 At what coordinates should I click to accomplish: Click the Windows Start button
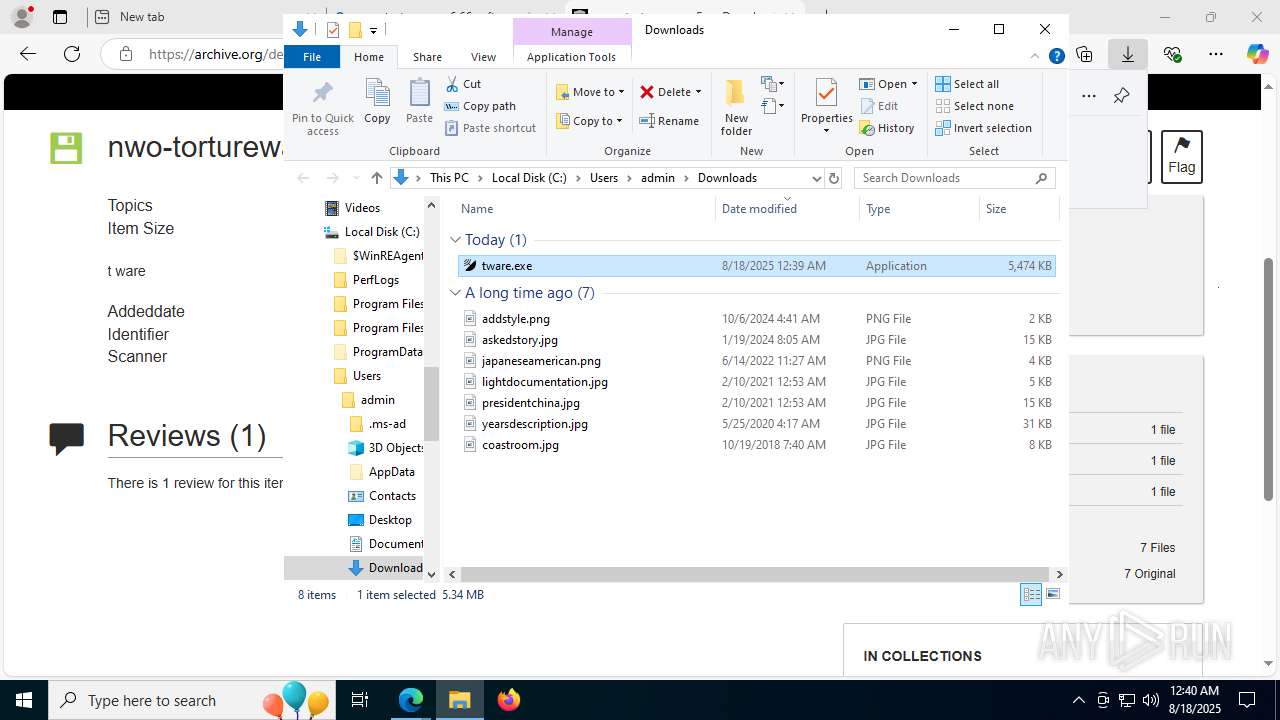pyautogui.click(x=24, y=700)
